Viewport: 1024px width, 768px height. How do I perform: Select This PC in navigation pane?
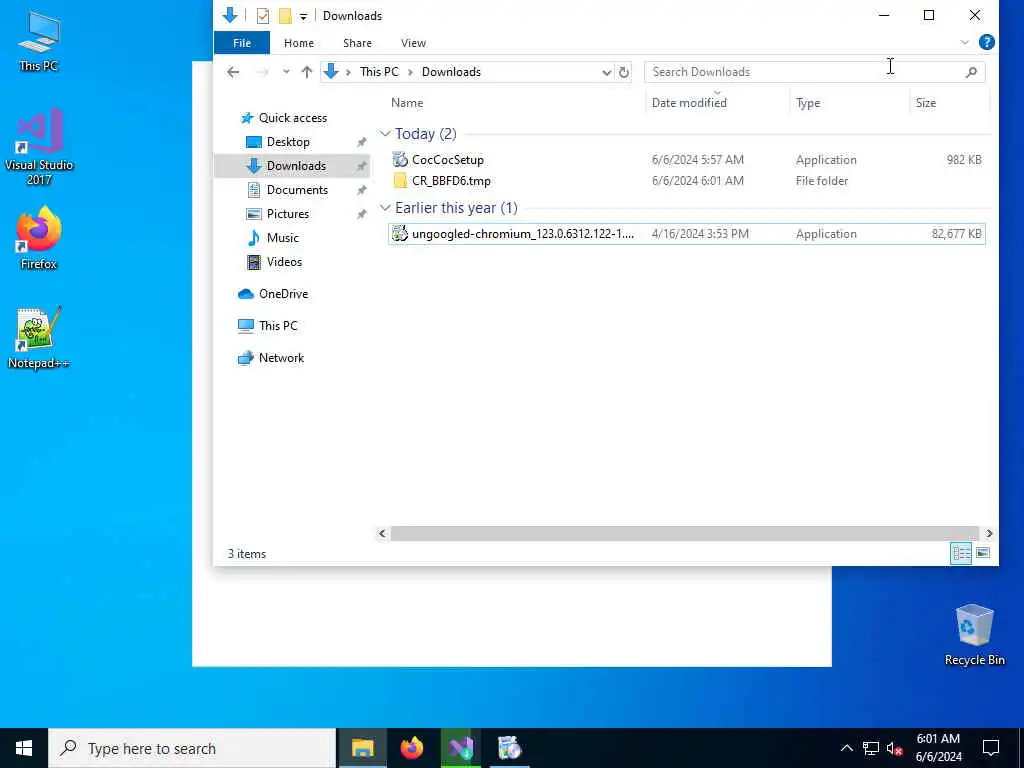coord(278,326)
